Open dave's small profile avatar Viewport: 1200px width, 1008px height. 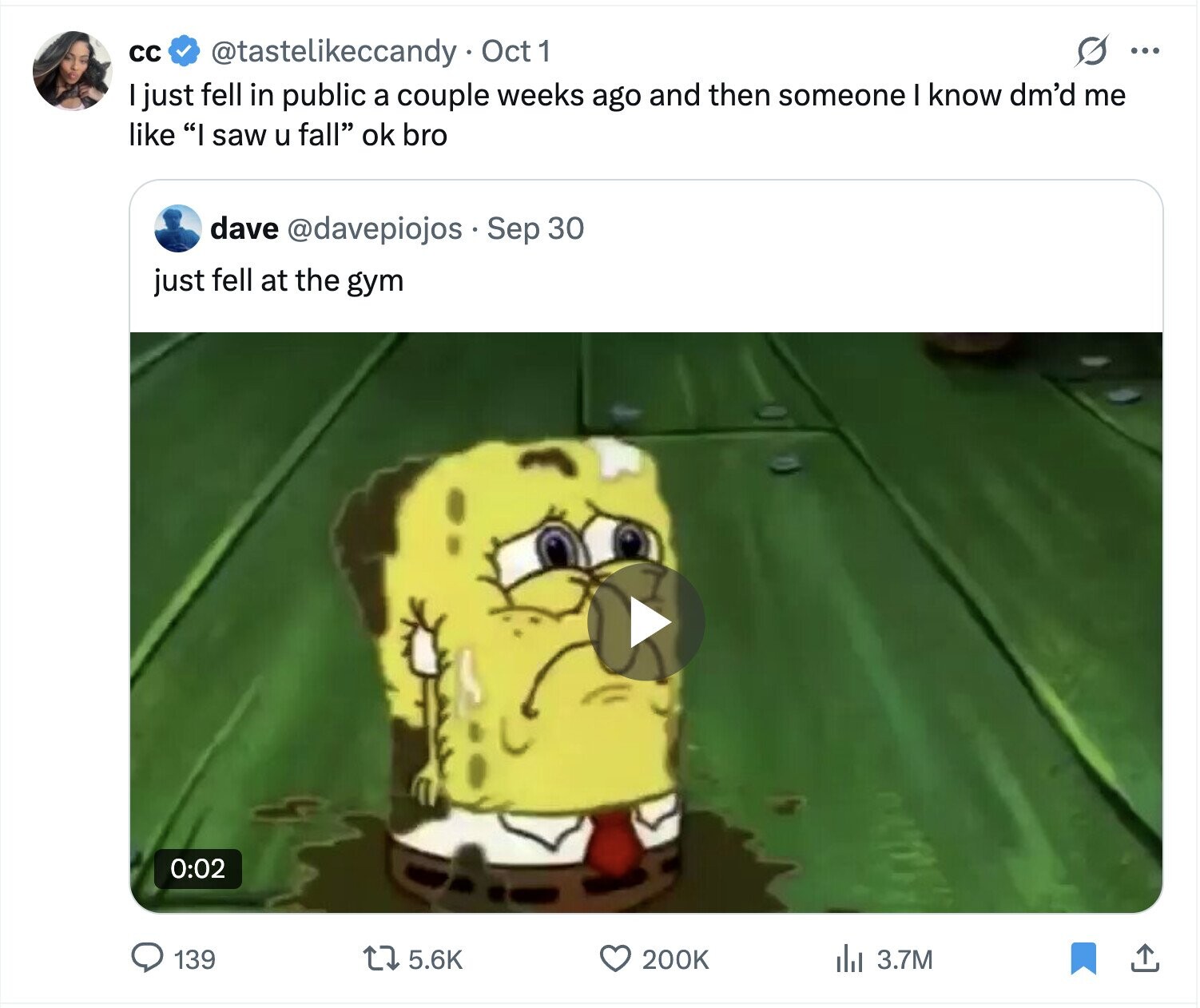tap(177, 228)
